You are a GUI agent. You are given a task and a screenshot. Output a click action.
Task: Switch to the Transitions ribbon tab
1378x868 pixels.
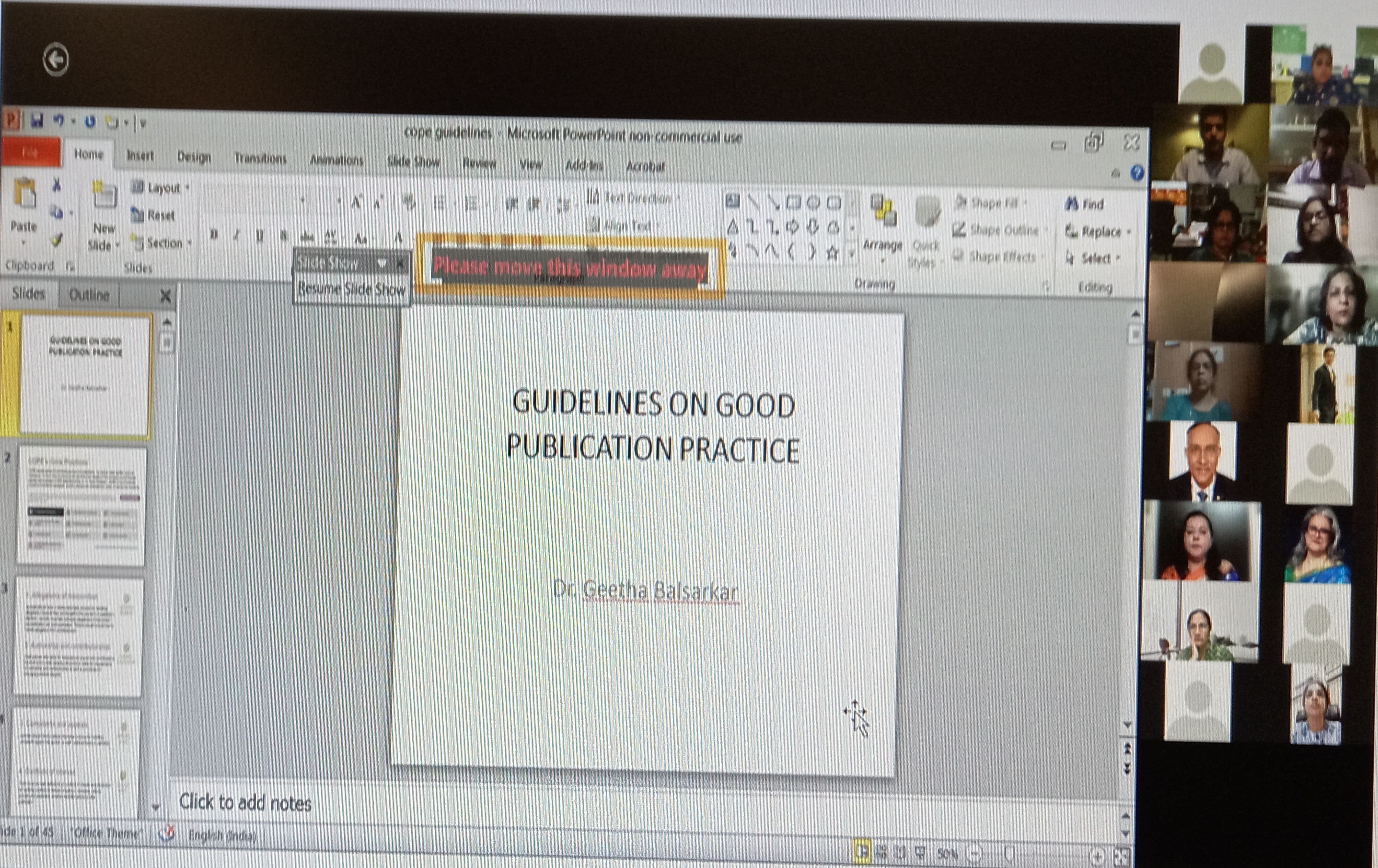coord(260,158)
